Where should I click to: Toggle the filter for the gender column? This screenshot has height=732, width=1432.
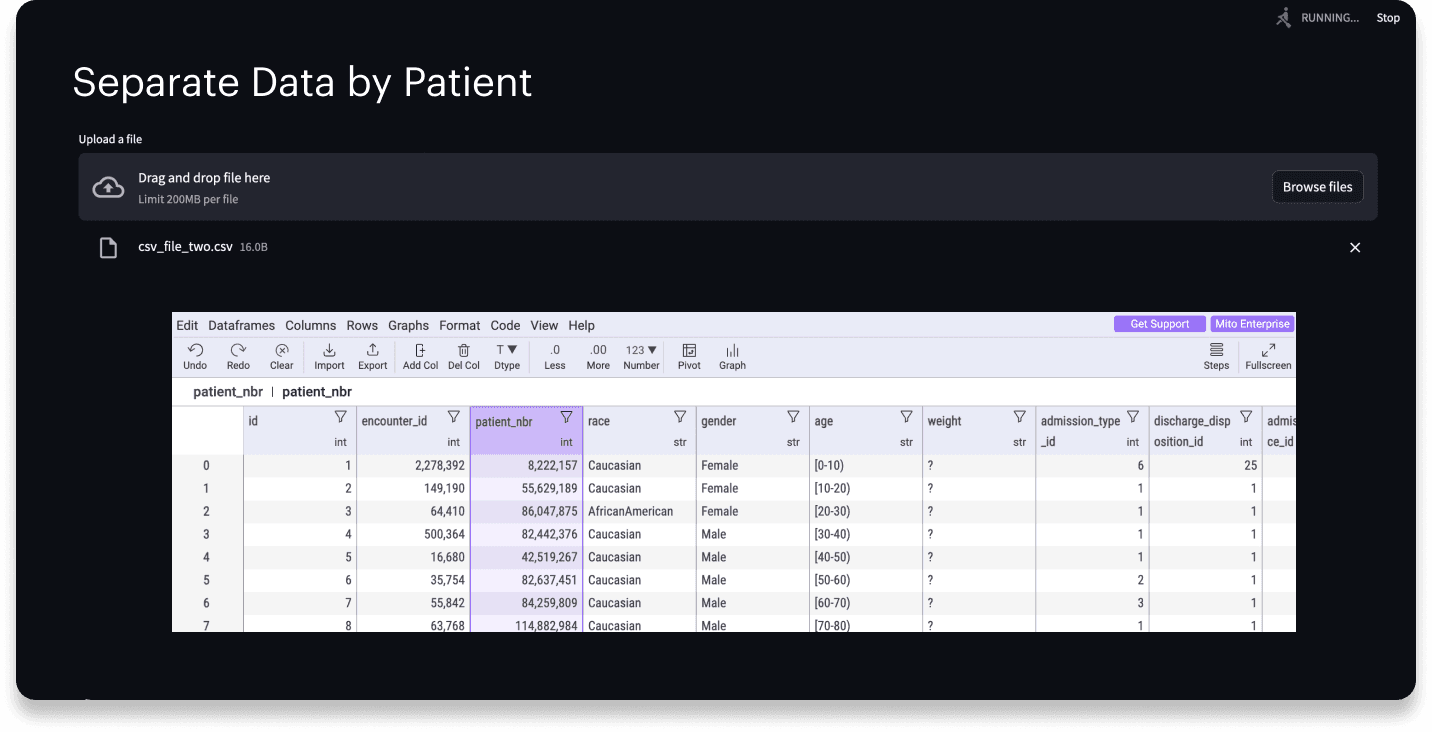[x=793, y=416]
